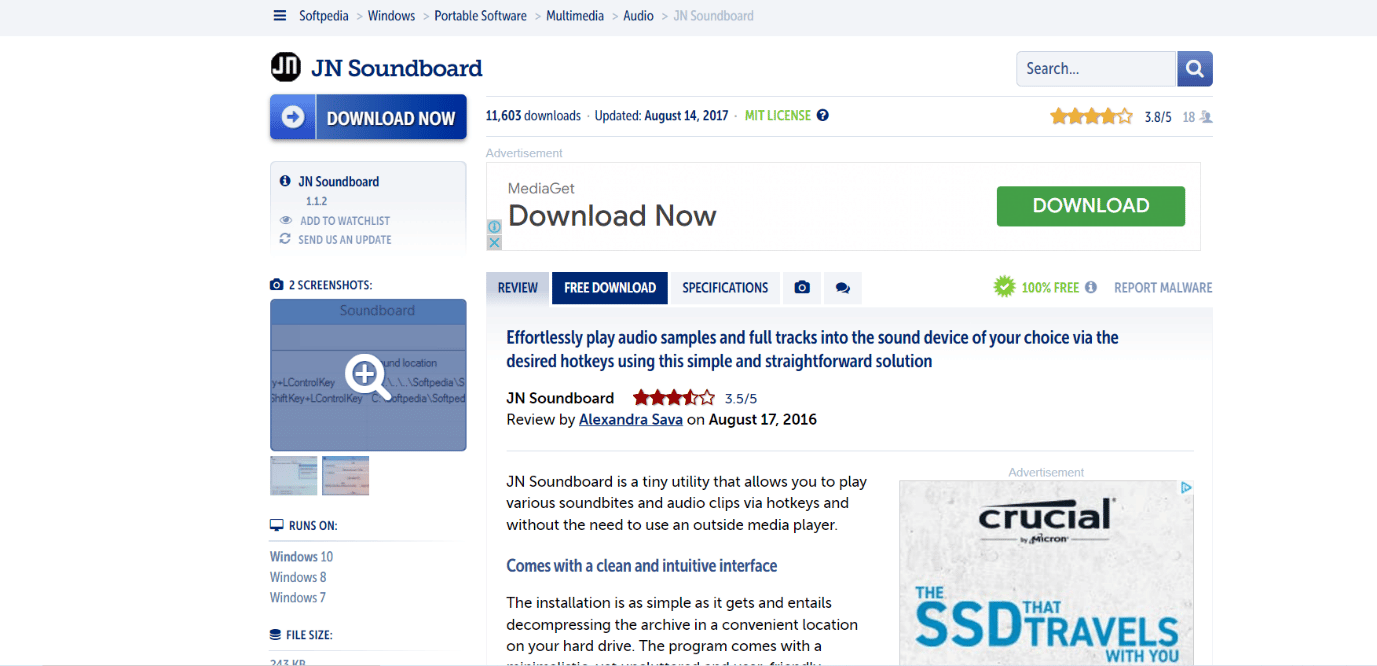Open the comments speech bubble tab
Viewport: 1377px width, 666px height.
843,288
